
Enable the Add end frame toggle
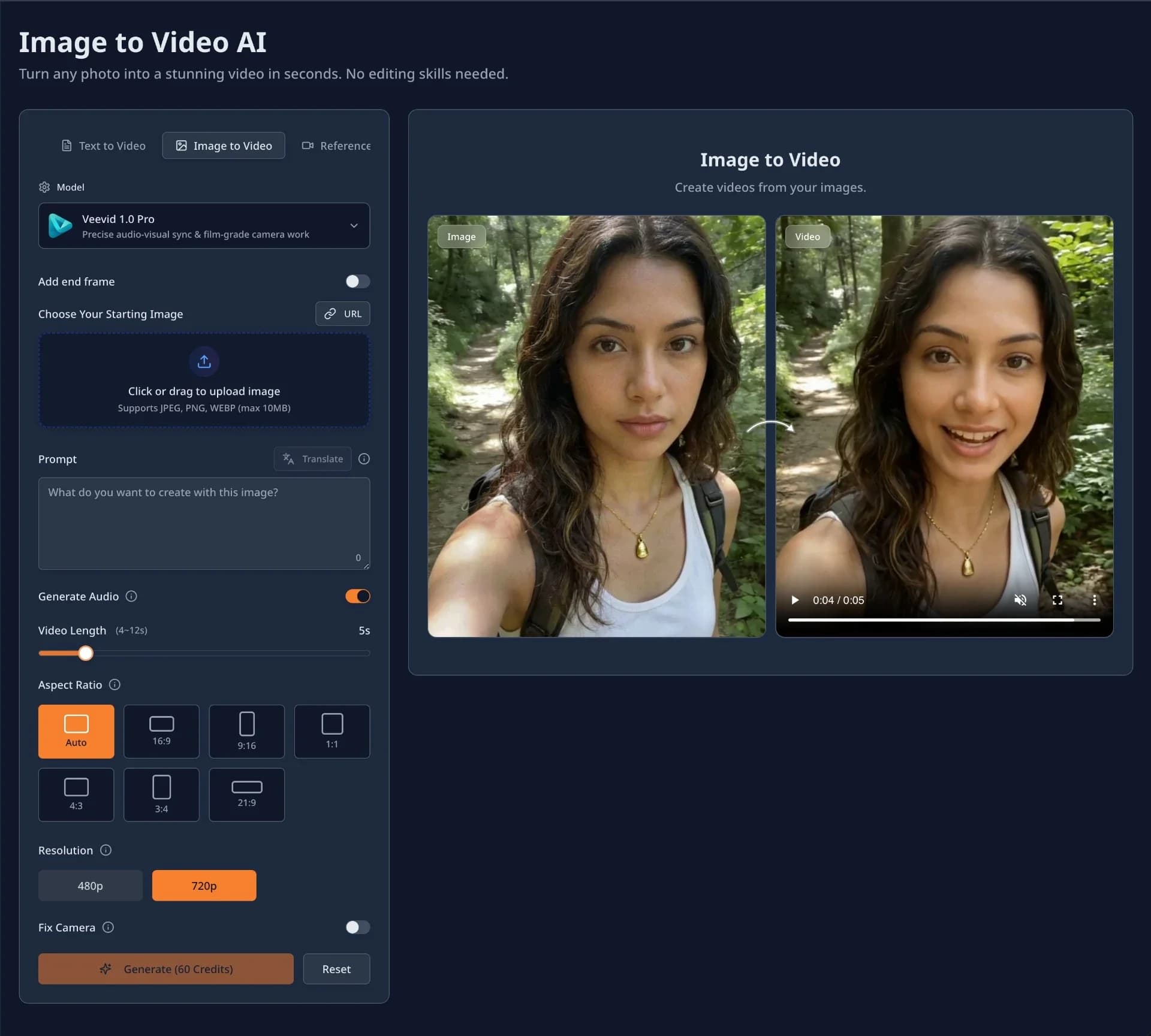click(358, 281)
